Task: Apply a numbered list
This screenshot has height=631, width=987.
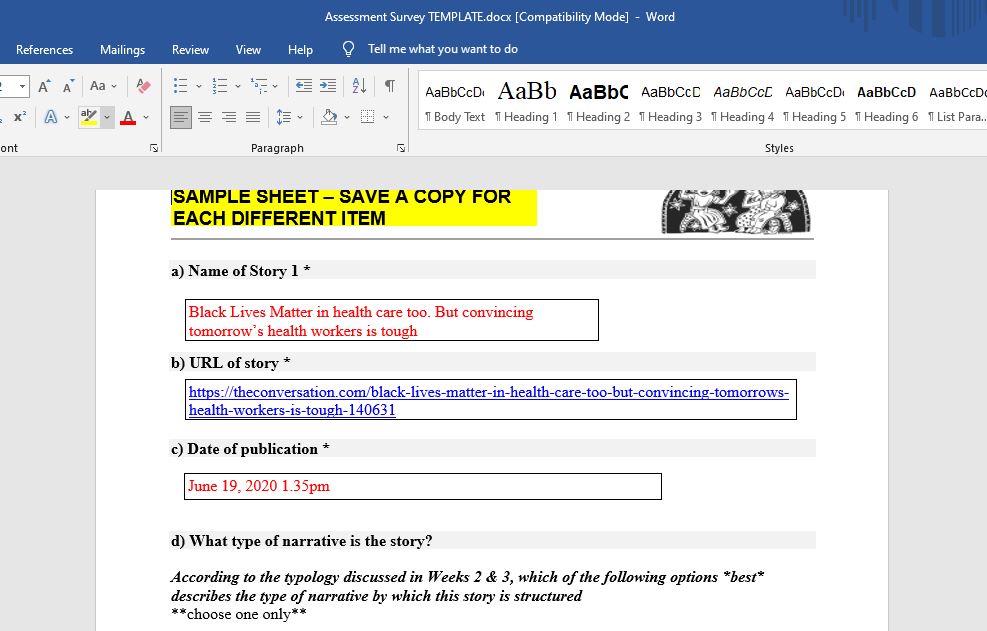Action: pos(220,86)
